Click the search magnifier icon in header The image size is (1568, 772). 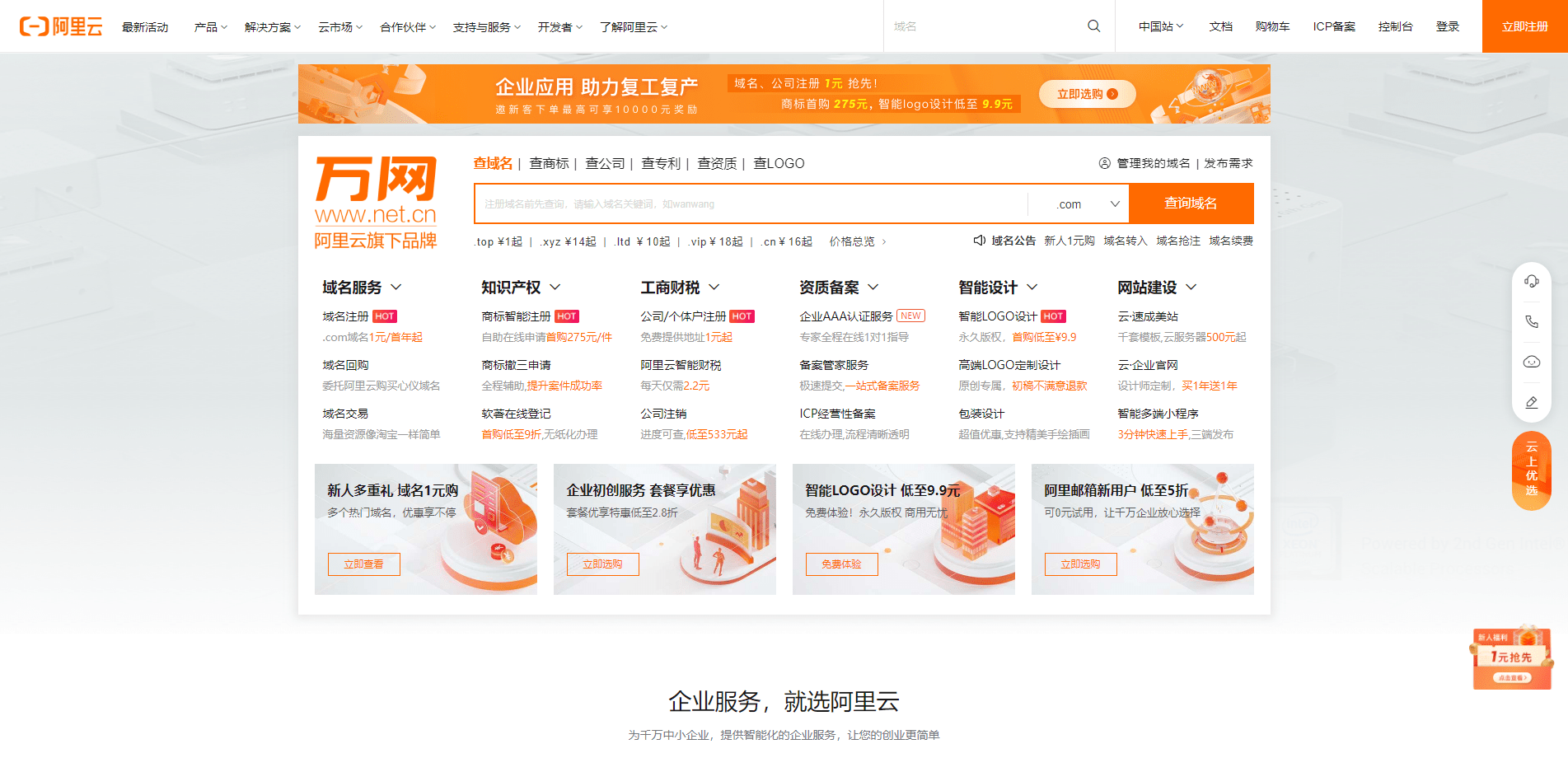point(1093,26)
